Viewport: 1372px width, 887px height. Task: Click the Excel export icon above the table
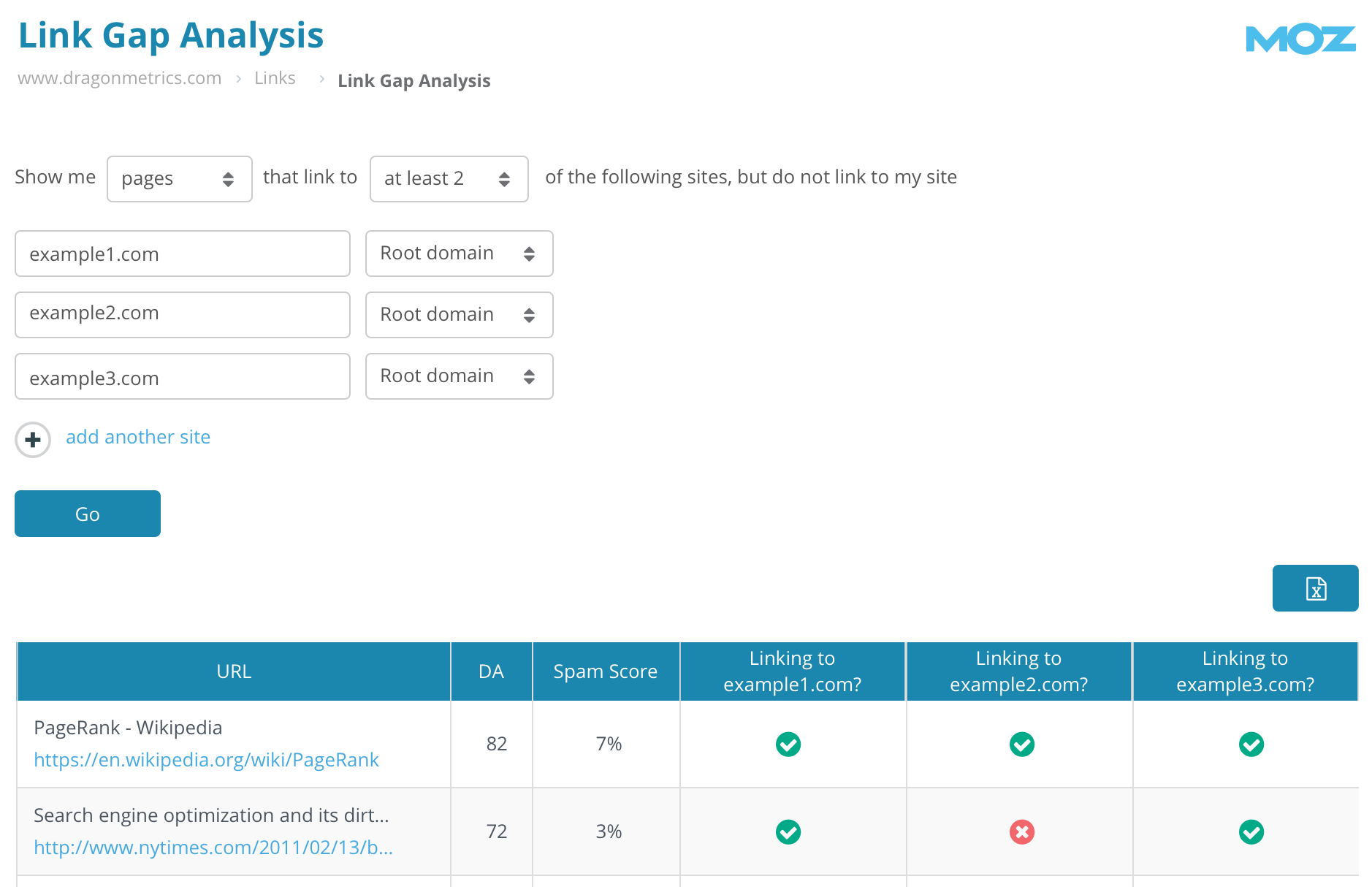click(x=1315, y=588)
